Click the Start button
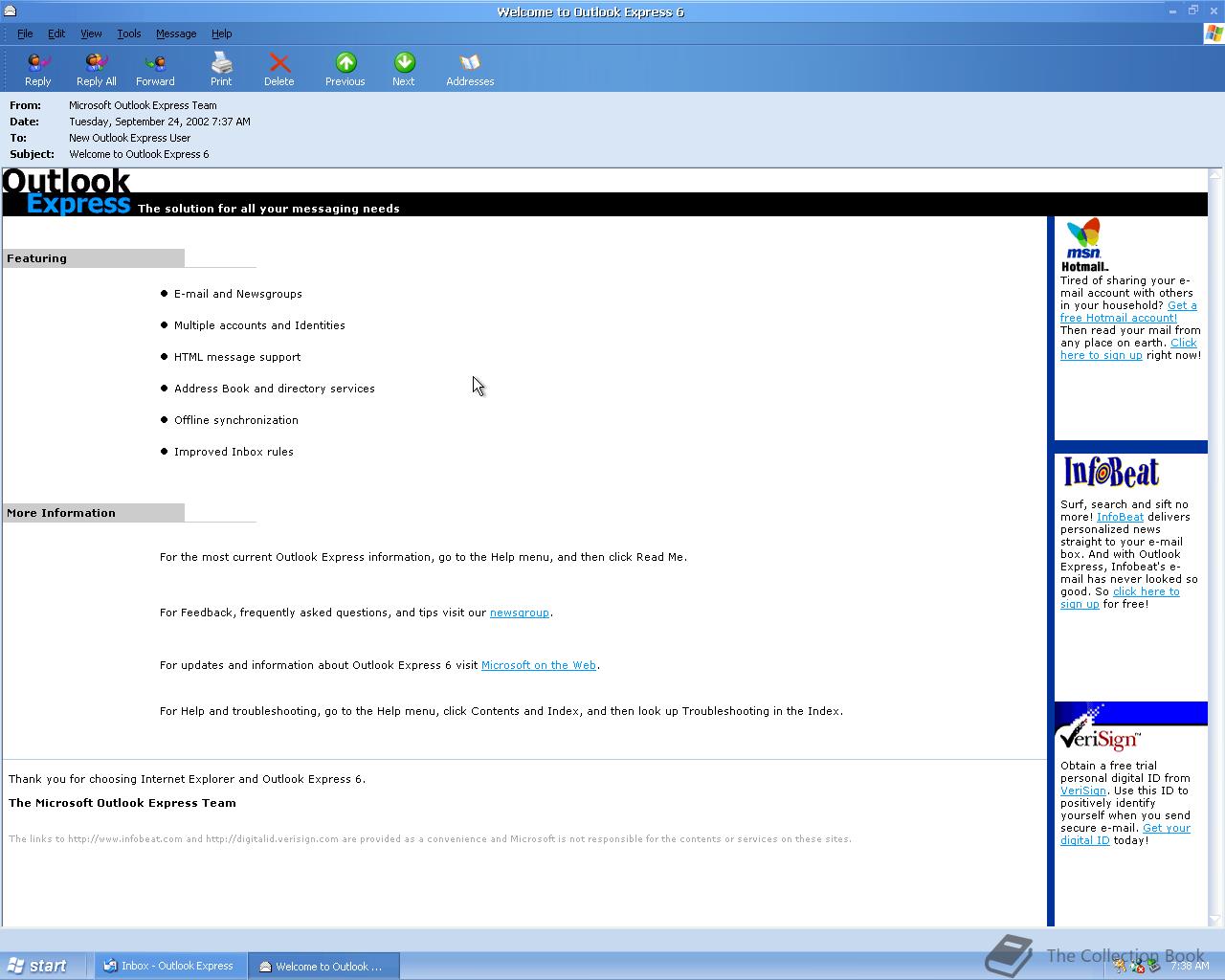Screen dimensions: 1225x980 tap(37, 966)
